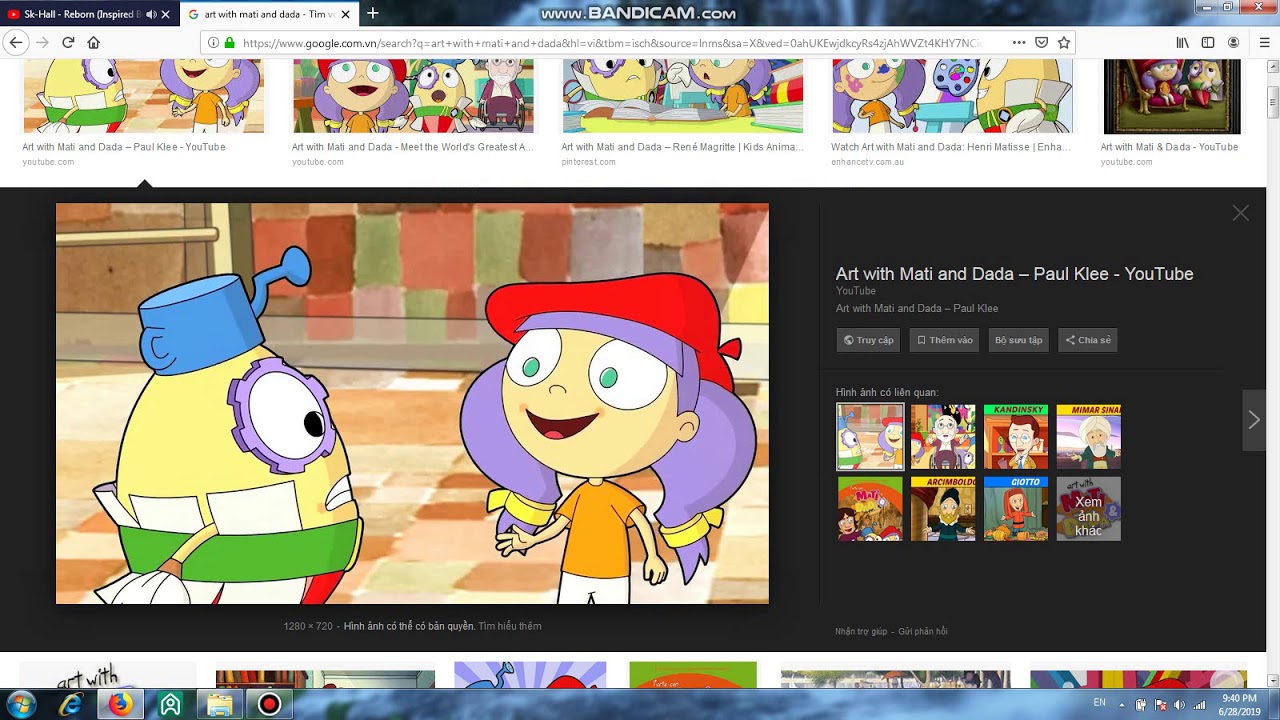This screenshot has height=720, width=1280.
Task: Open the orange Mati related thumbnail
Action: tap(870, 509)
